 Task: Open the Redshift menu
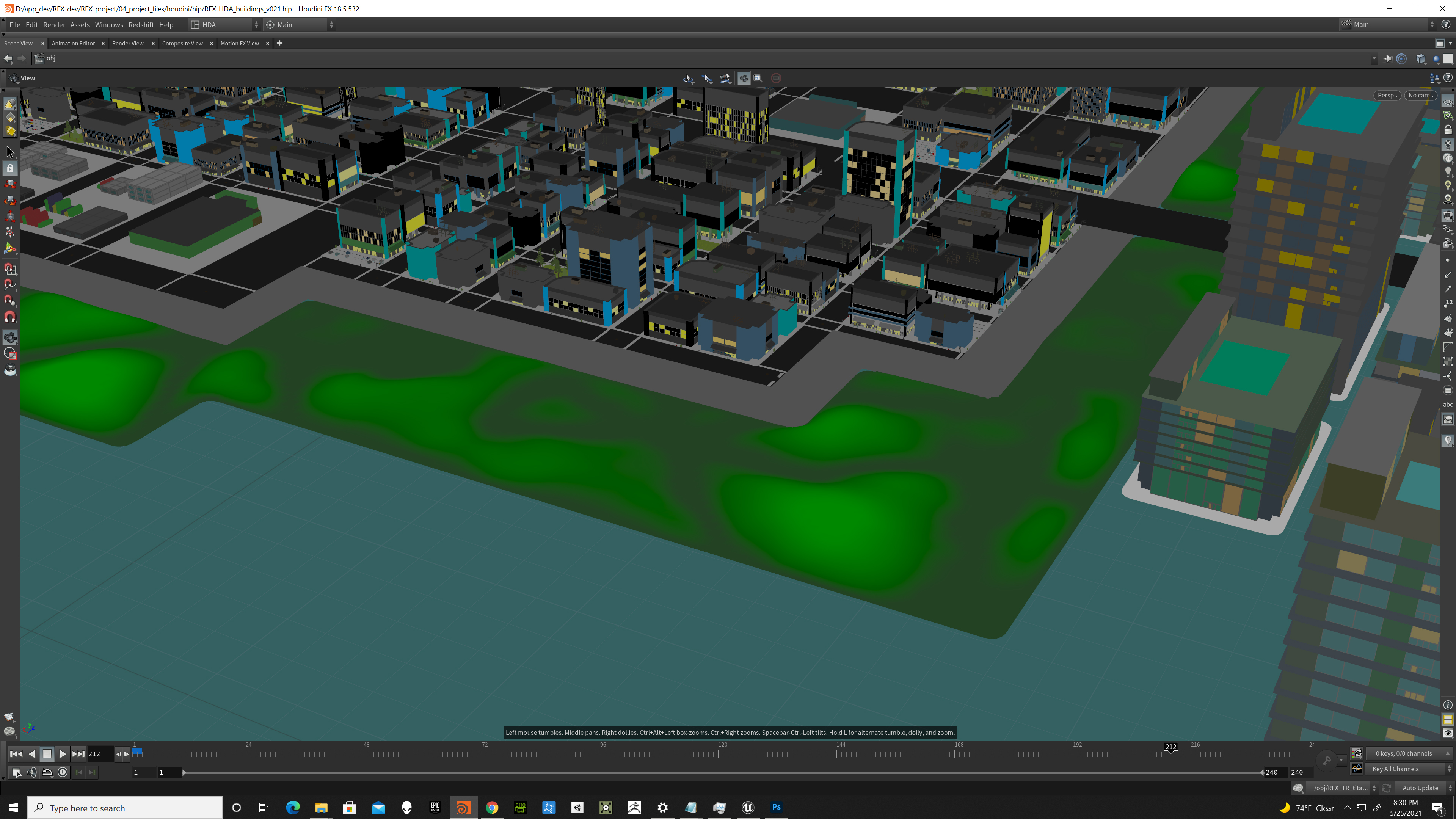[141, 25]
